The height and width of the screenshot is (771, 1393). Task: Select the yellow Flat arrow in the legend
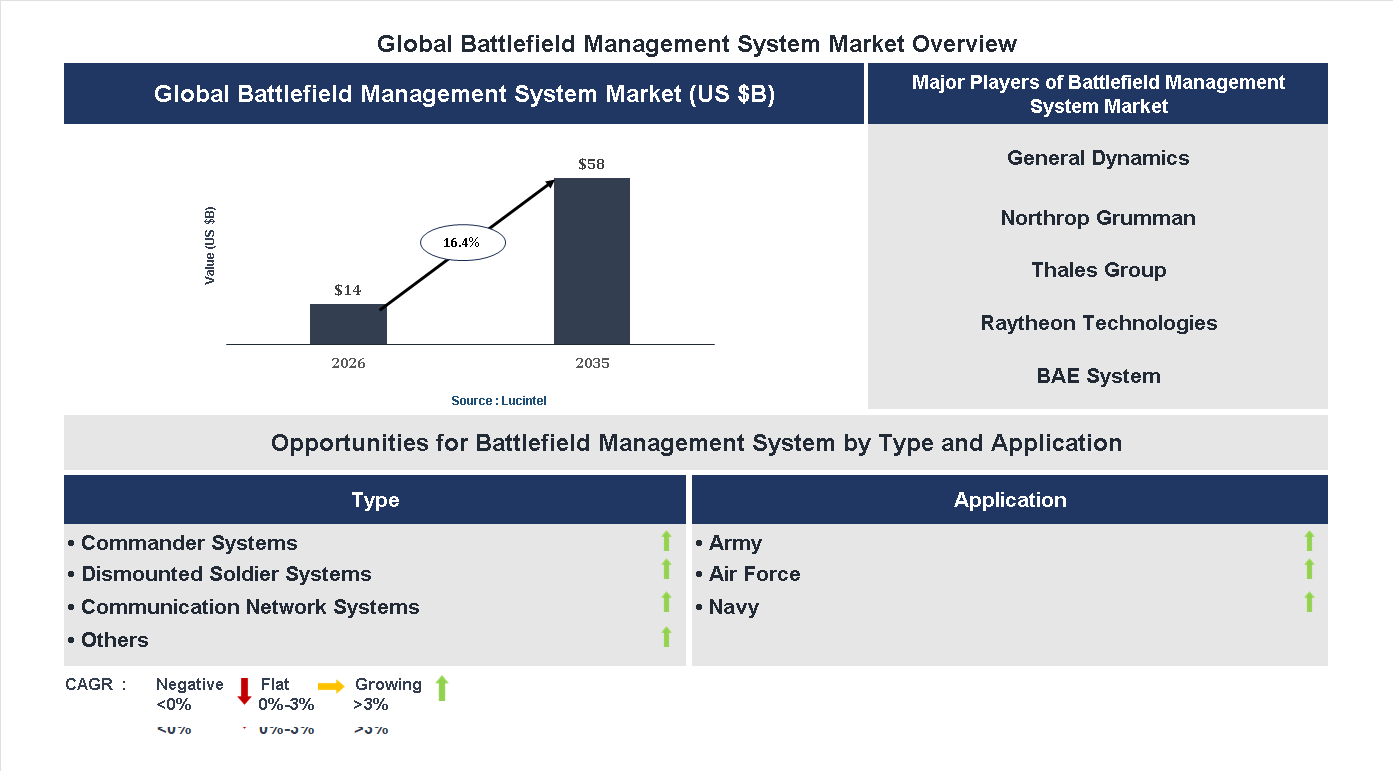point(330,688)
